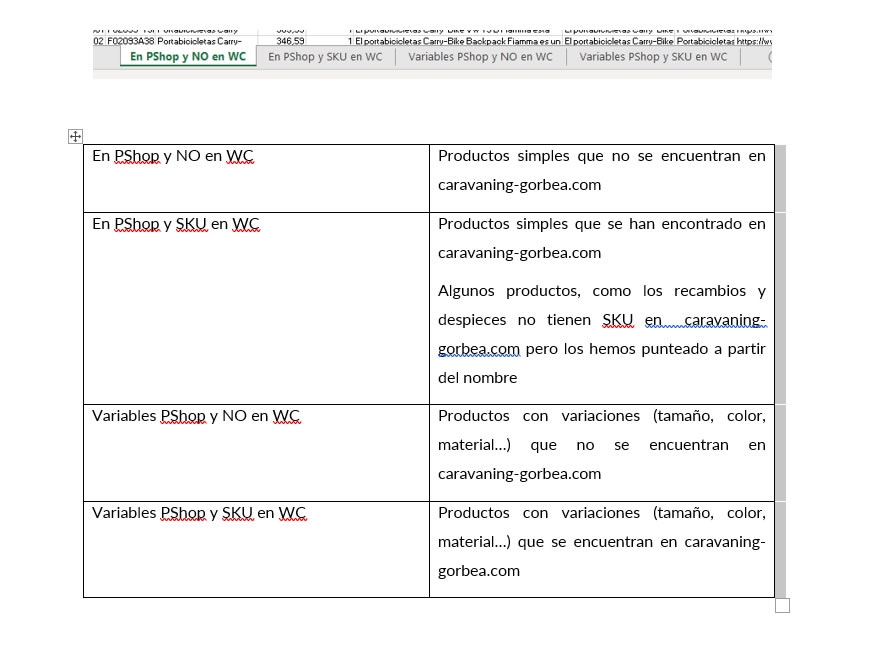The width and height of the screenshot is (876, 670).
Task: Click table cell 'En PShop y NO en WC'
Action: click(x=256, y=178)
